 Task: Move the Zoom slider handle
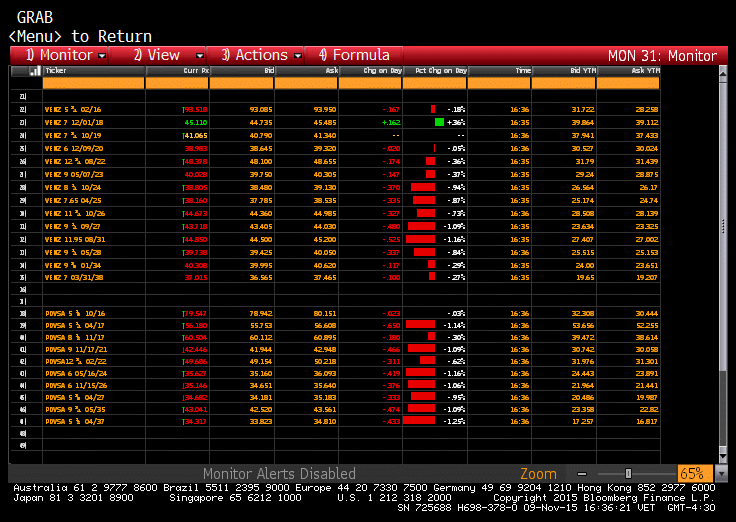point(628,474)
